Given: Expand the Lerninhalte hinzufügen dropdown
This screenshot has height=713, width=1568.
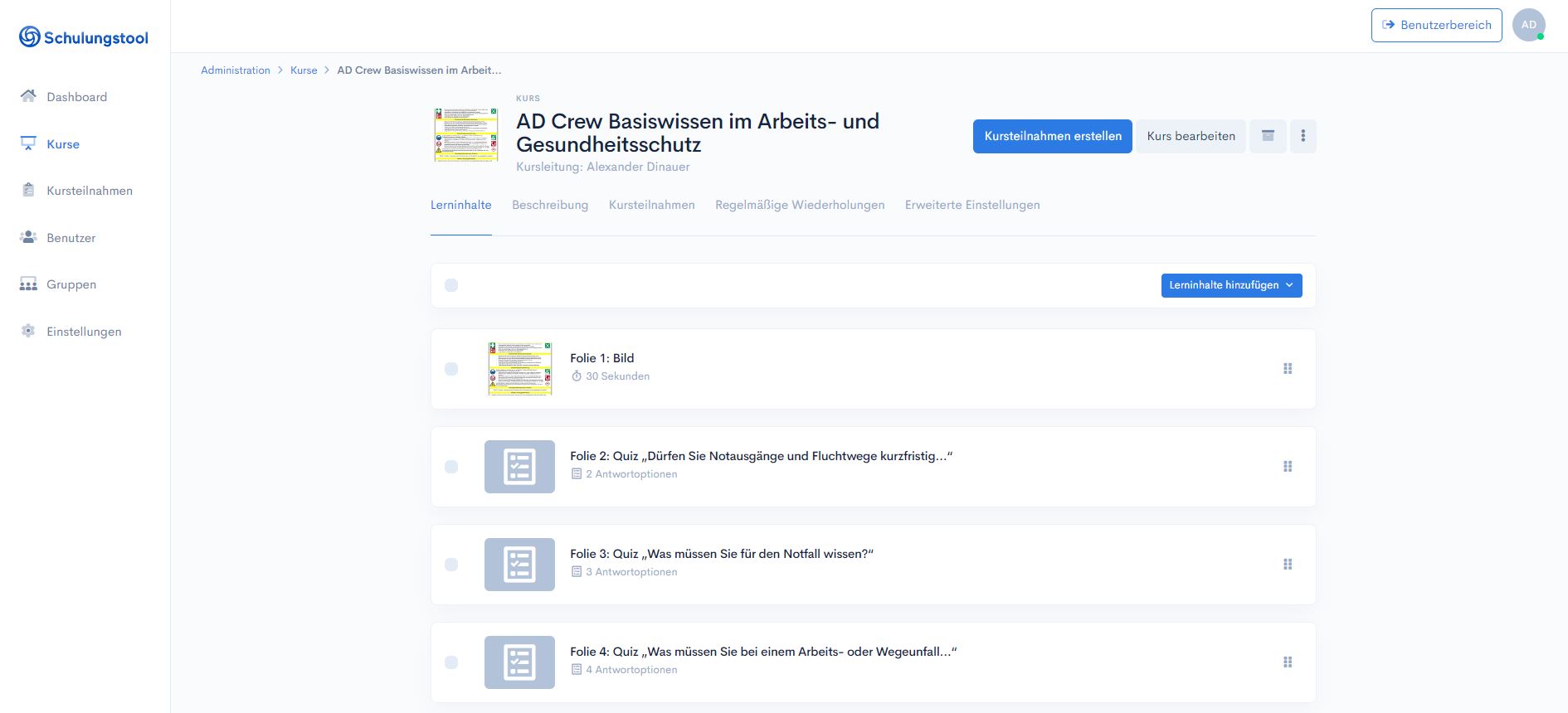Looking at the screenshot, I should click(1231, 285).
